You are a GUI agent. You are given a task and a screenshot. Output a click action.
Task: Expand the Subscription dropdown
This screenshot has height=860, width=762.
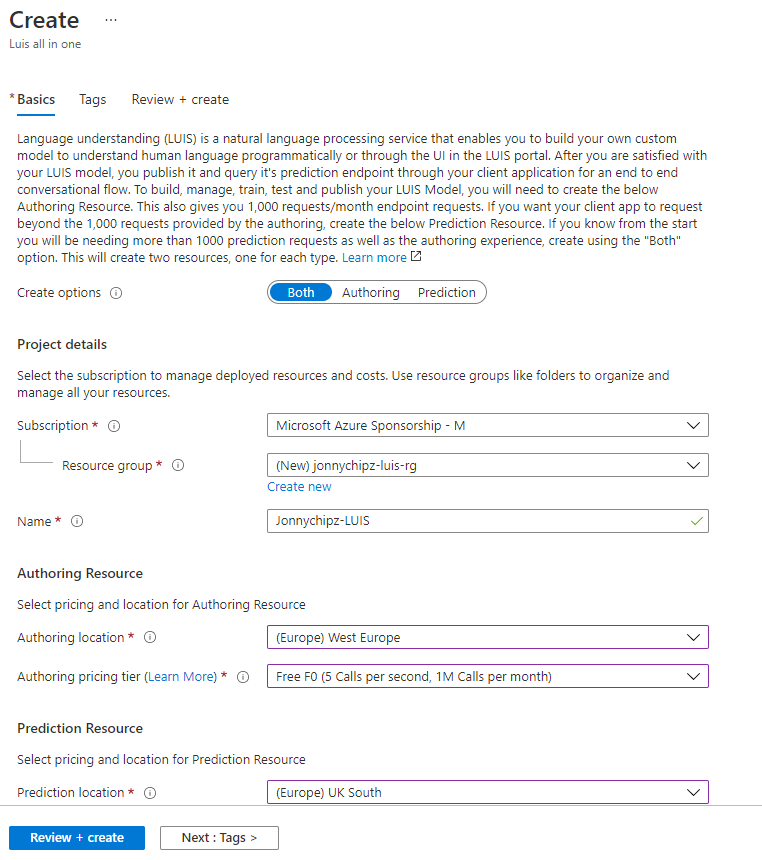487,426
